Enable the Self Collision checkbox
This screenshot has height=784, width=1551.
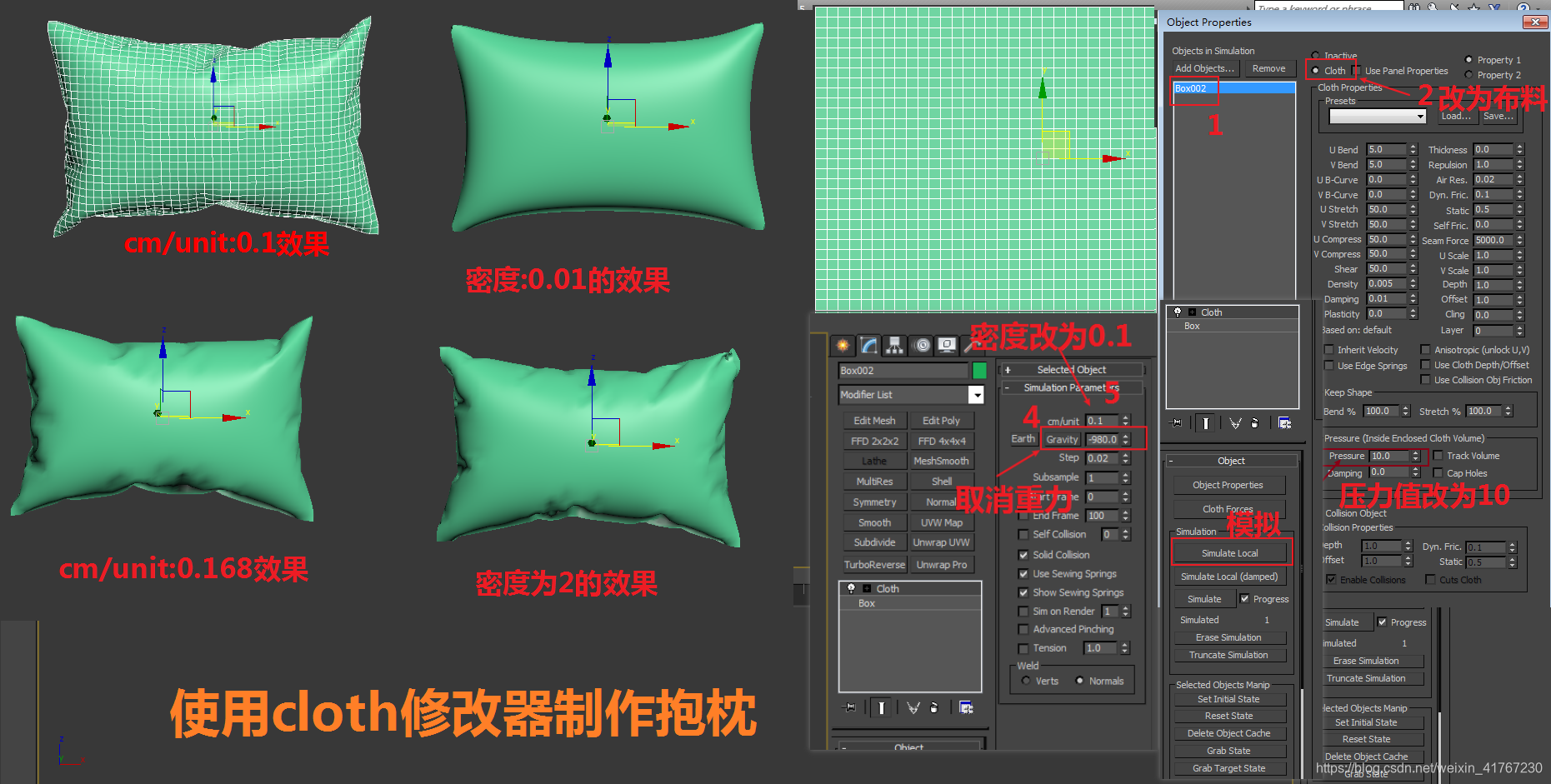tap(1023, 535)
